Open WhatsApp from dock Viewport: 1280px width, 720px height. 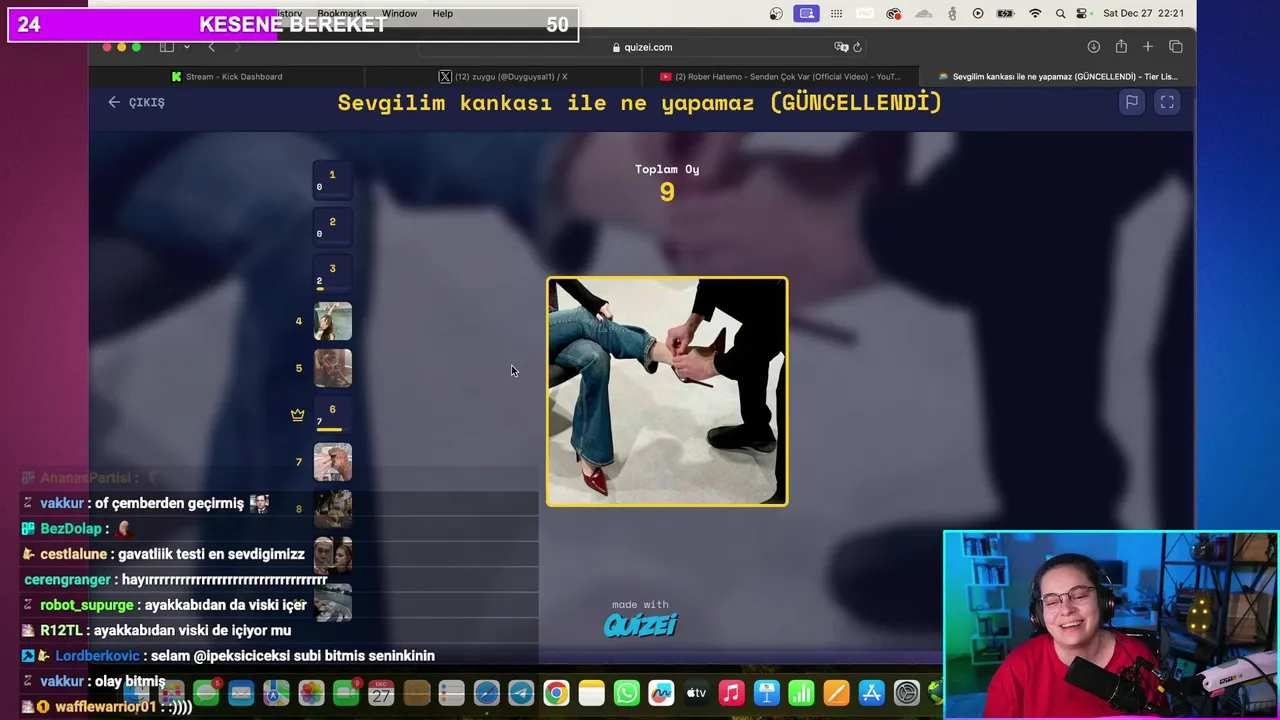pyautogui.click(x=626, y=693)
